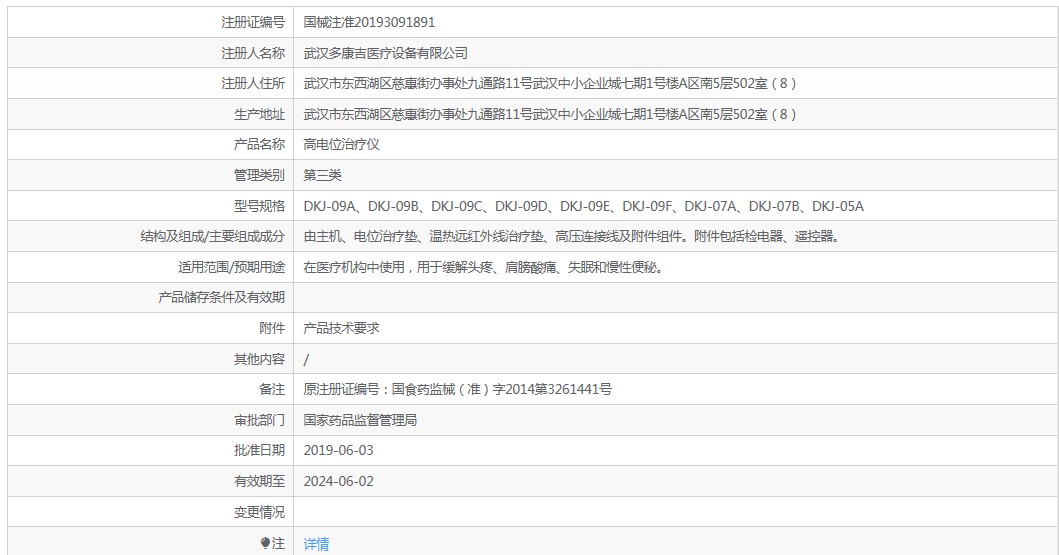Click the slash value in the 其他内容 row

pyautogui.click(x=306, y=360)
